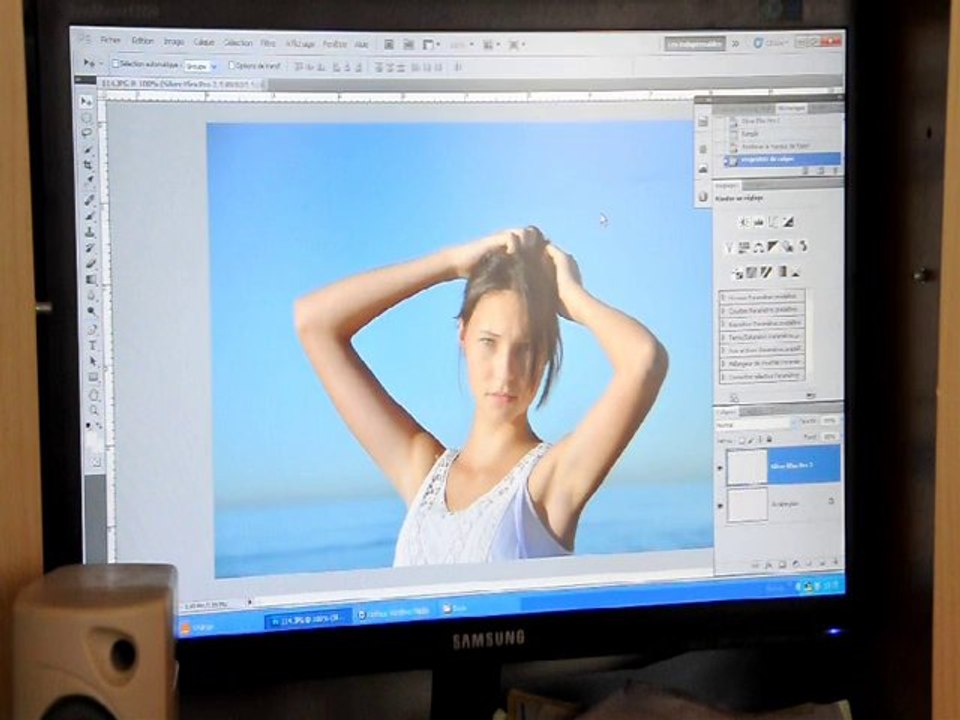The width and height of the screenshot is (960, 720).
Task: Select the Lasso tool
Action: pyautogui.click(x=88, y=133)
